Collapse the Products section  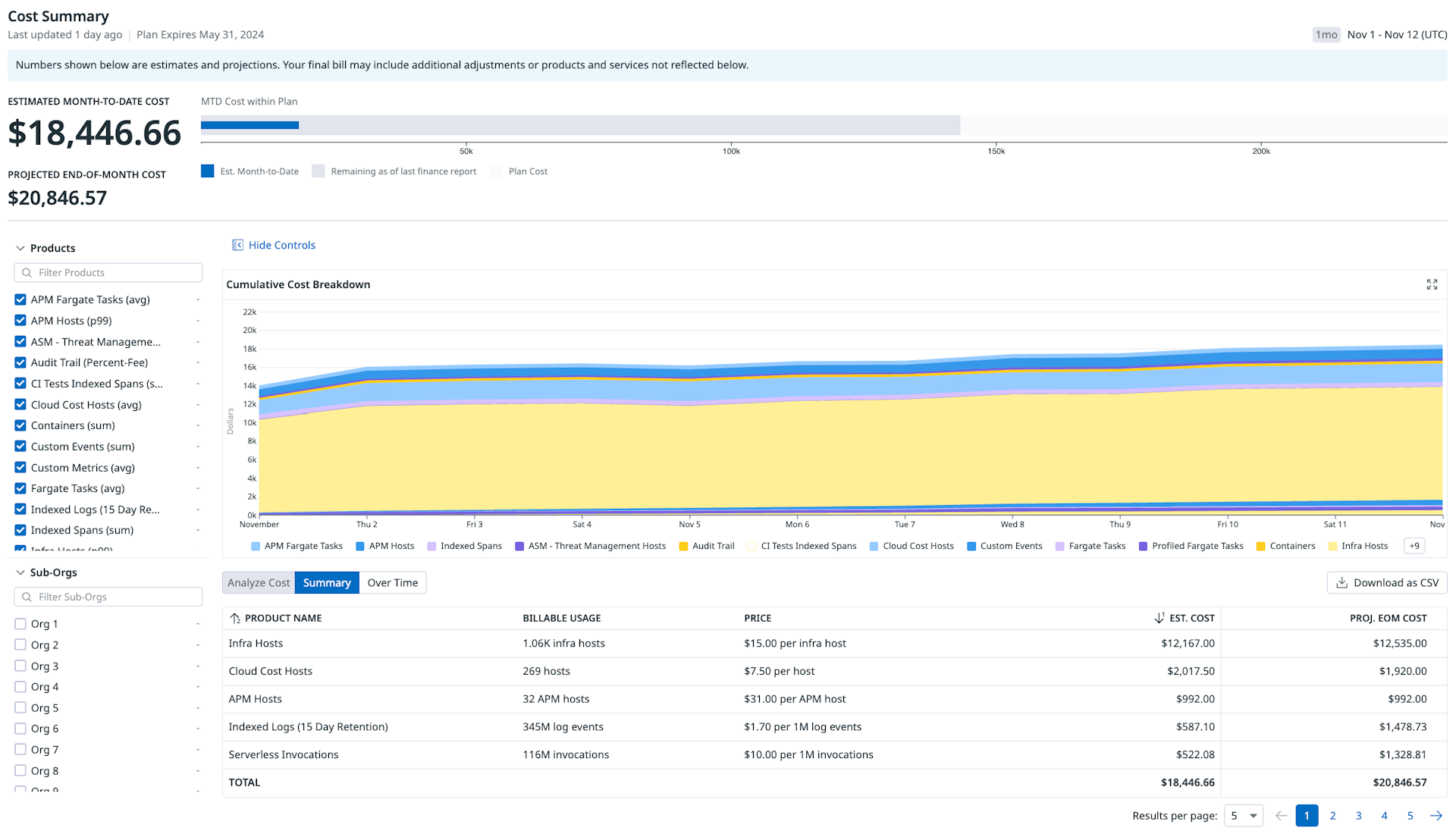(20, 248)
